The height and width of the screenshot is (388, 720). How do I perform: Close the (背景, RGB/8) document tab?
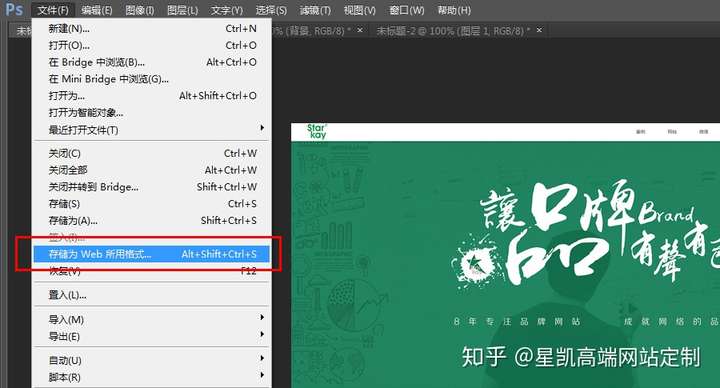[x=360, y=30]
